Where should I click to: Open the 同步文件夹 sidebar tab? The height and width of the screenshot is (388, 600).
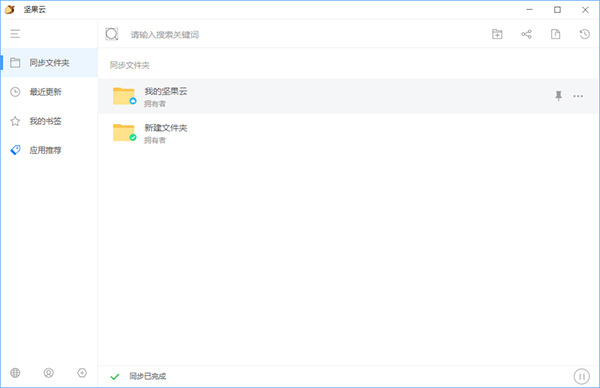(x=49, y=63)
